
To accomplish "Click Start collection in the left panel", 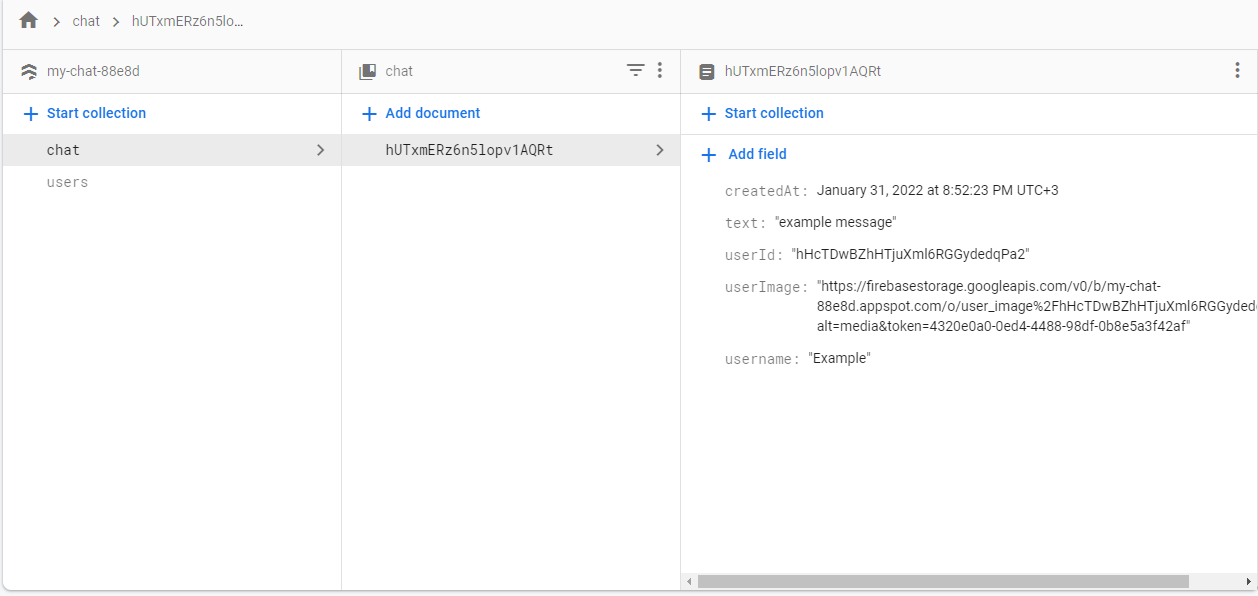I will pyautogui.click(x=83, y=113).
